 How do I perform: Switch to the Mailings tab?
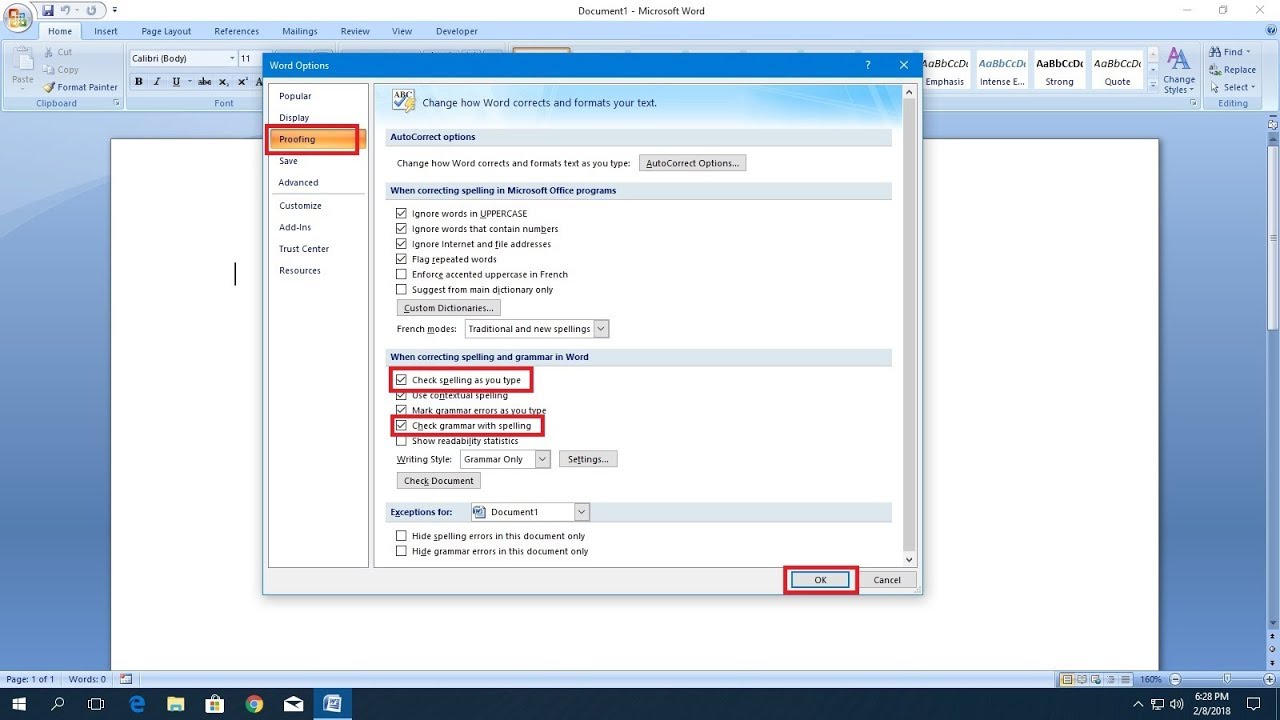(x=299, y=31)
